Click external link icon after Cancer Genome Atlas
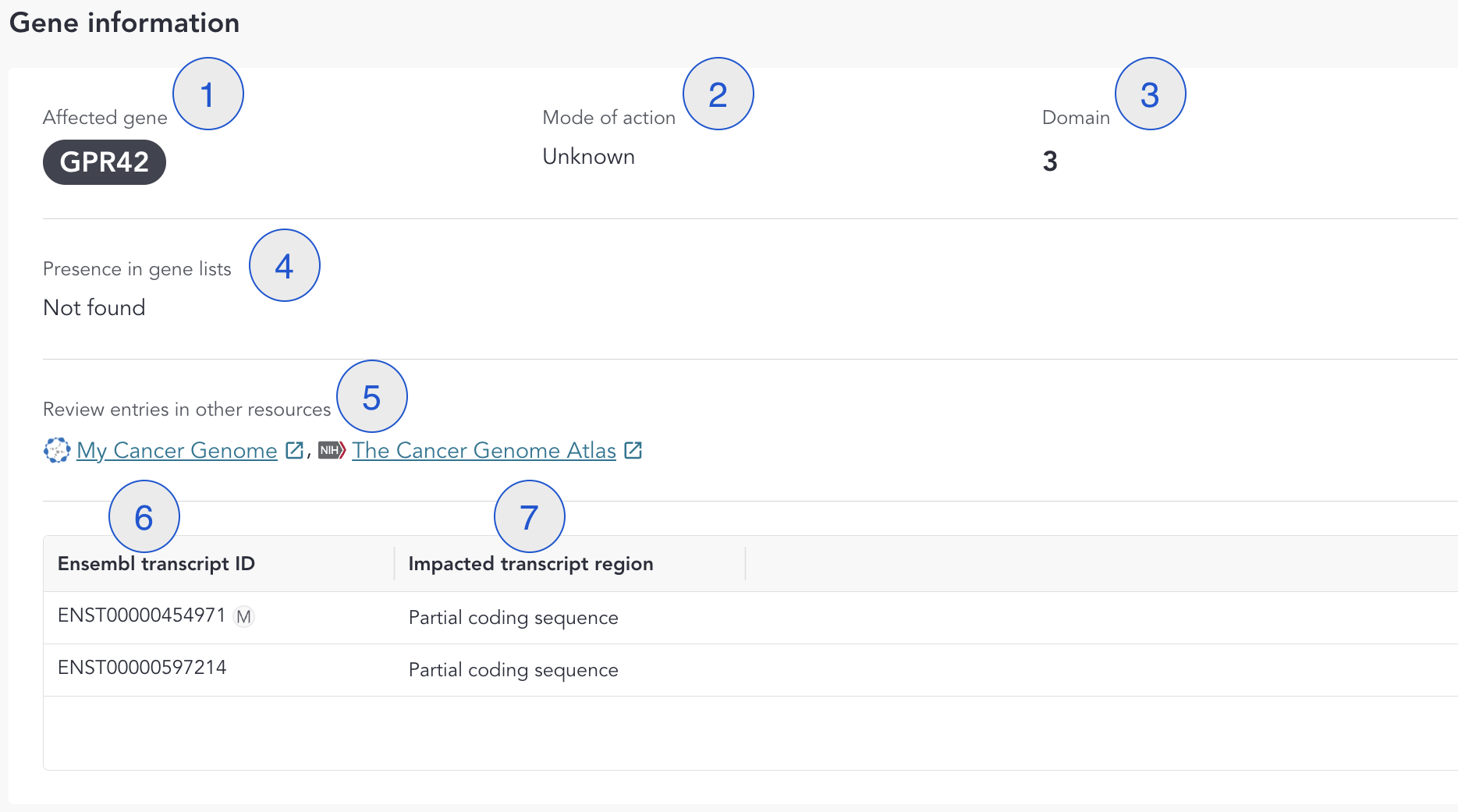The height and width of the screenshot is (812, 1458). click(x=633, y=450)
